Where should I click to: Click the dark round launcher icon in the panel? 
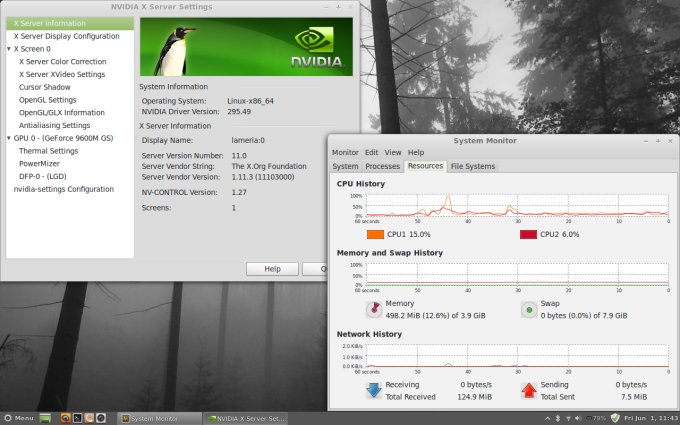coord(101,418)
